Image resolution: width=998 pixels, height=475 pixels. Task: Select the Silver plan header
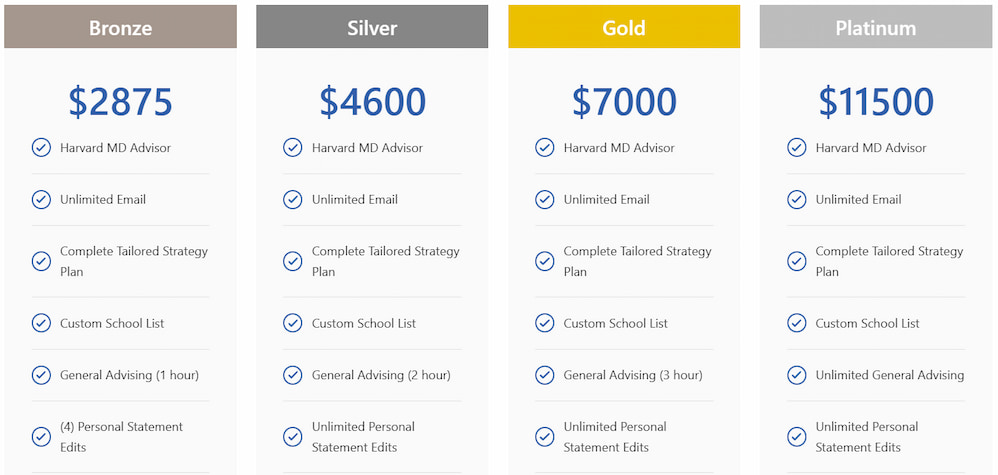click(372, 27)
